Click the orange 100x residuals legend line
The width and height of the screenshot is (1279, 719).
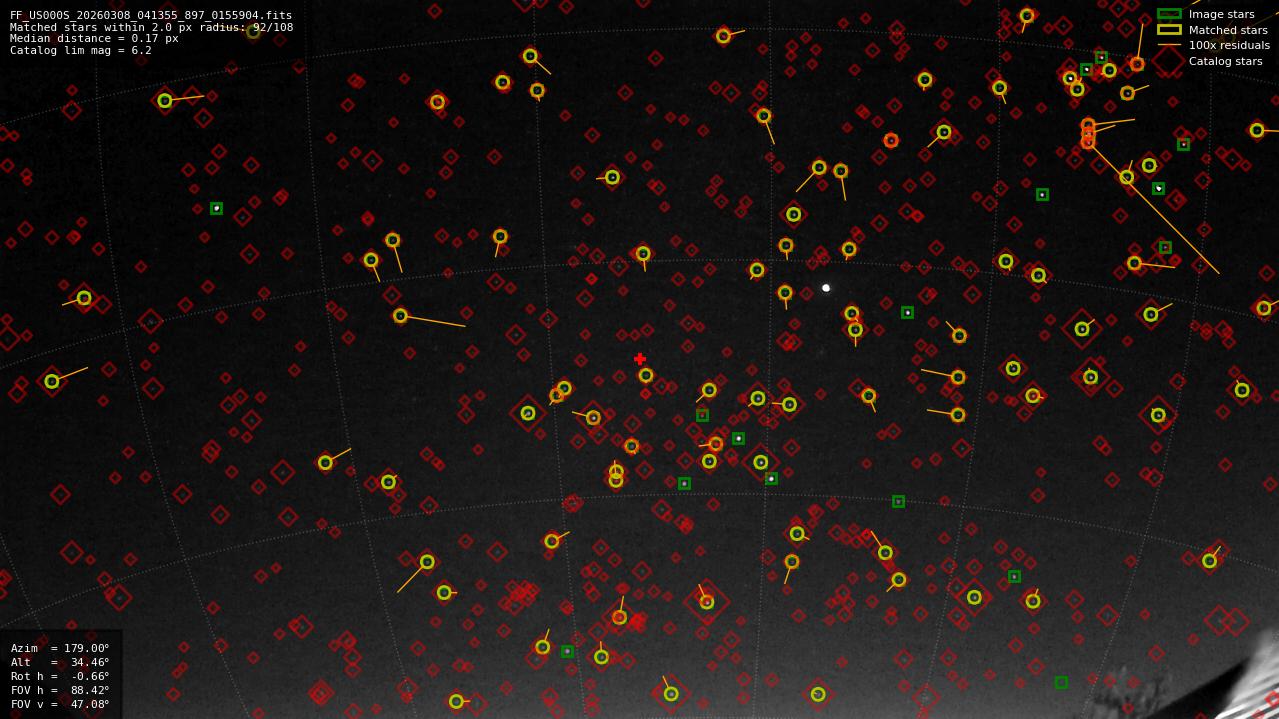tap(1169, 45)
